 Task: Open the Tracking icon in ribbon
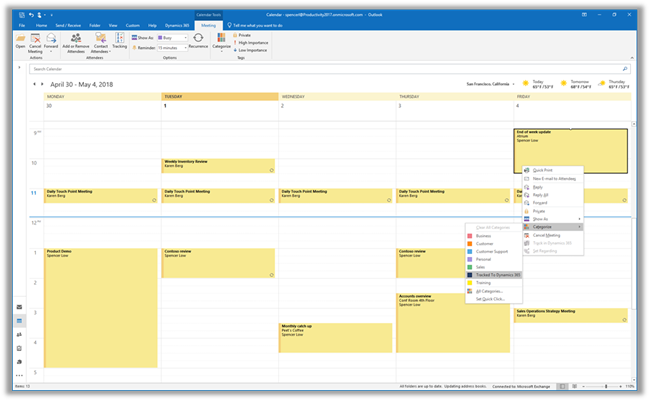point(119,39)
